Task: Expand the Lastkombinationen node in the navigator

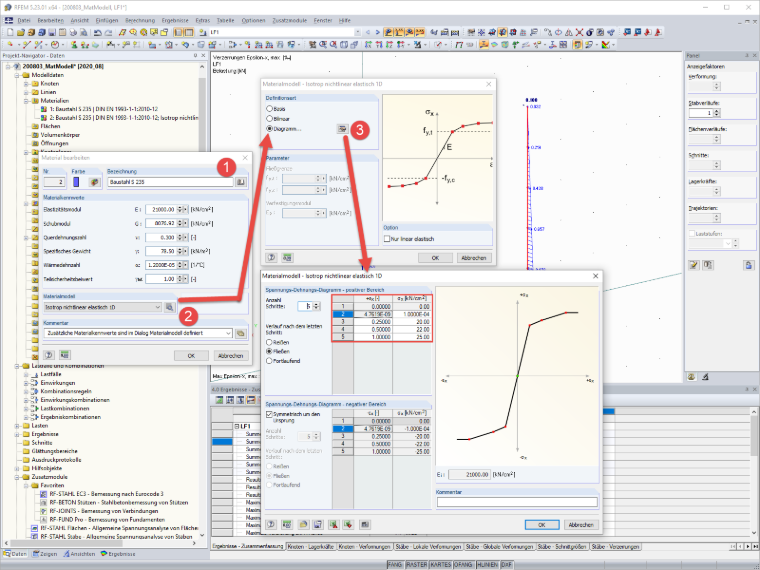Action: (x=26, y=409)
